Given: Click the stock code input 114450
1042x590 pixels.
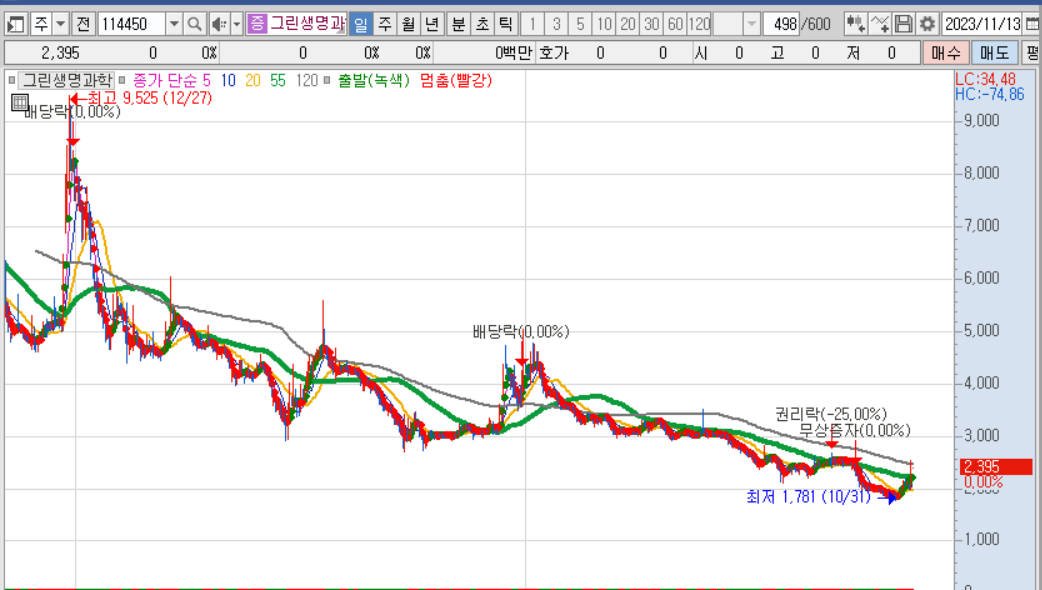Looking at the screenshot, I should click(x=132, y=25).
